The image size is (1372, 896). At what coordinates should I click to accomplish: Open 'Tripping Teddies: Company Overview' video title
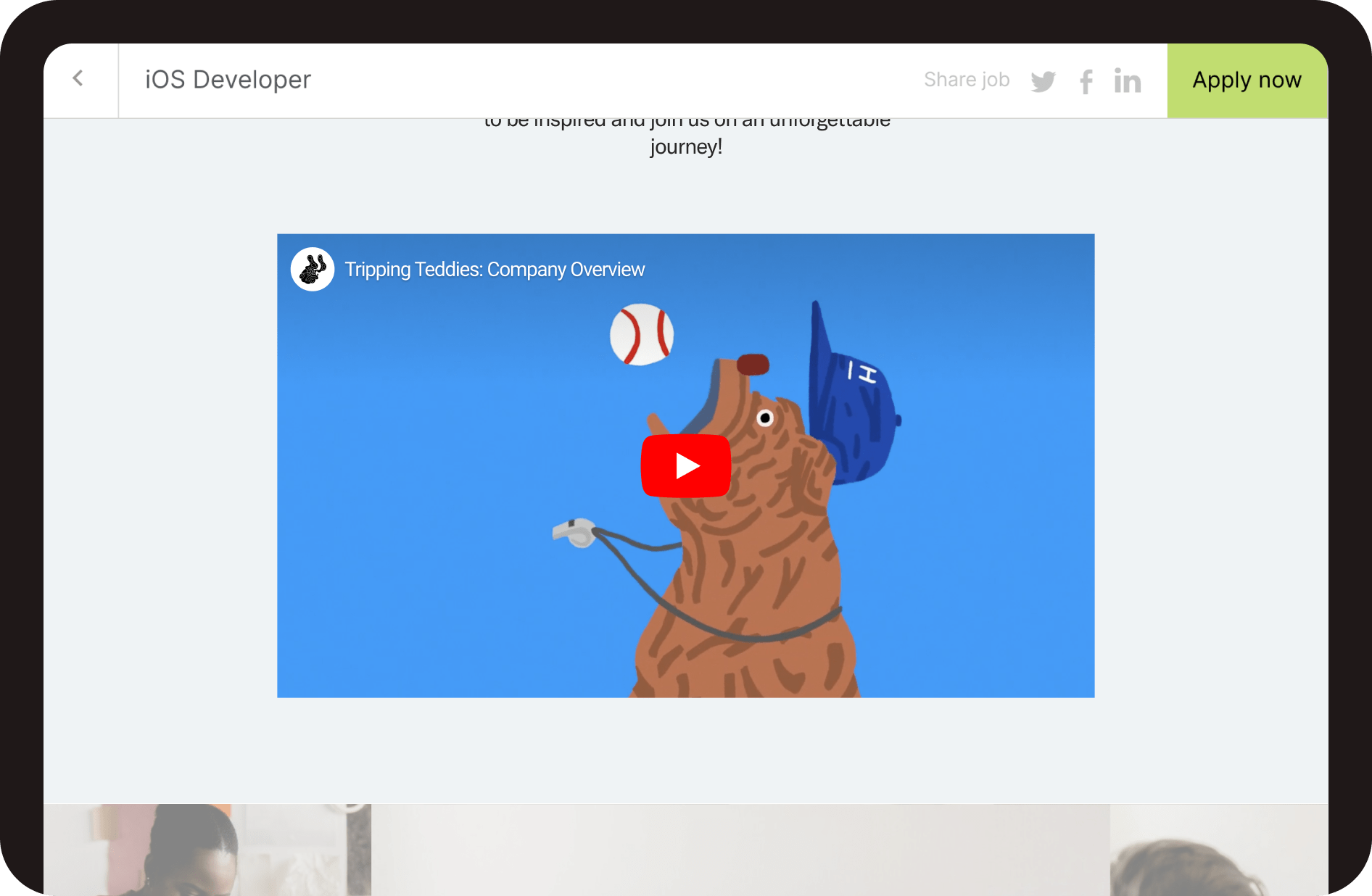pyautogui.click(x=495, y=269)
